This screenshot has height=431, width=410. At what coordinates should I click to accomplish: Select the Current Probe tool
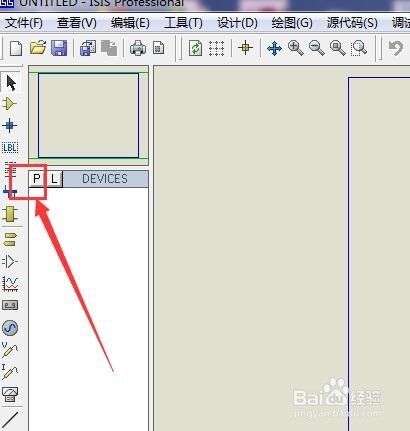point(10,372)
